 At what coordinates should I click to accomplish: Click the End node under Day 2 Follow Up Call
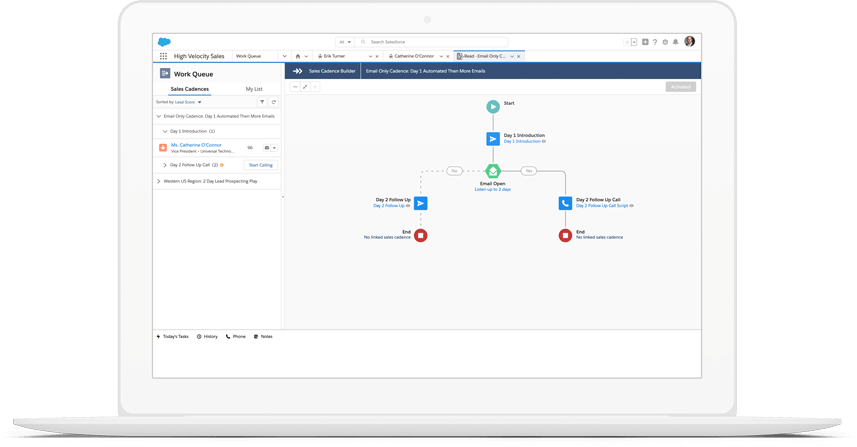(565, 236)
